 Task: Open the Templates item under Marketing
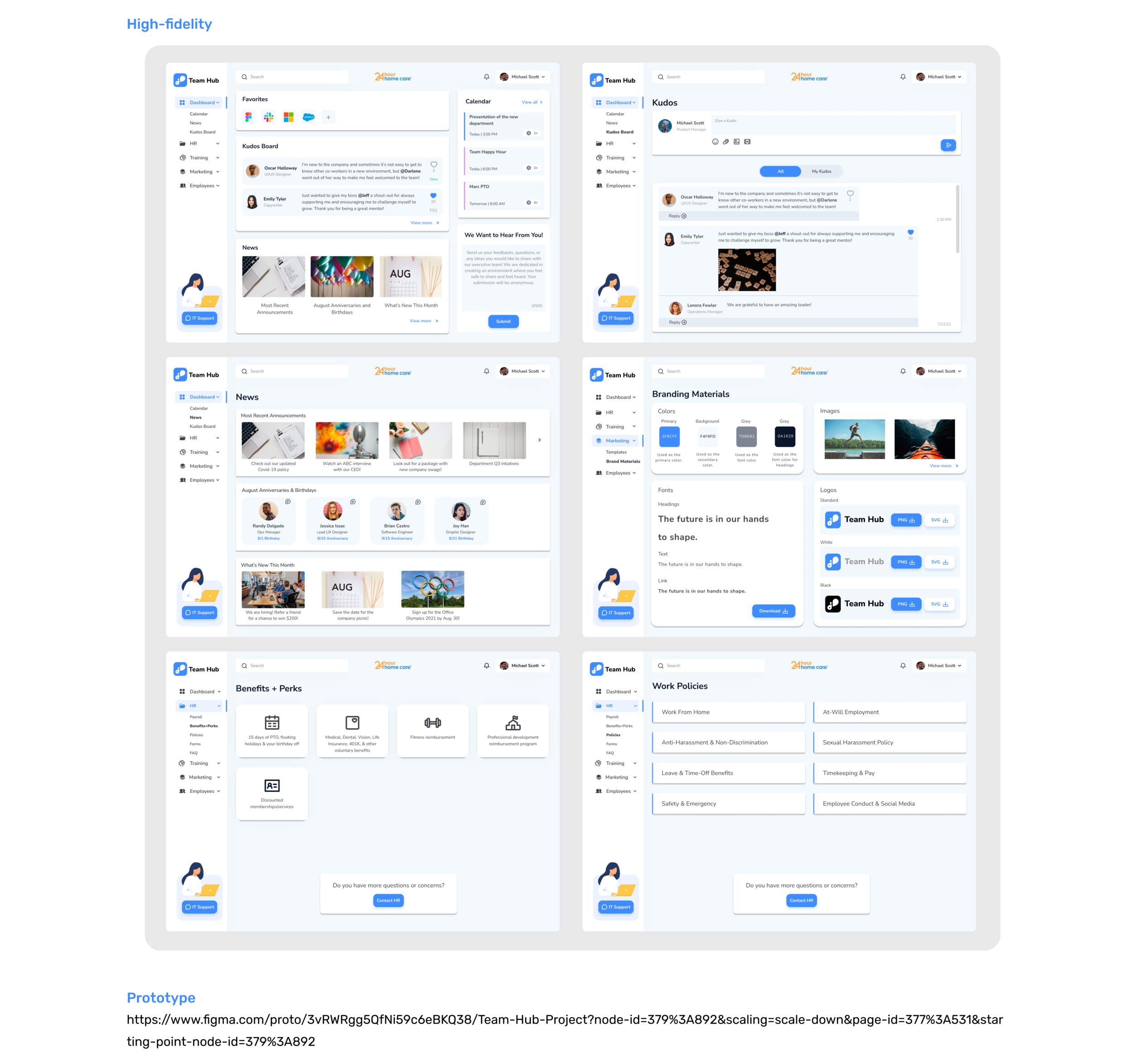[x=616, y=452]
